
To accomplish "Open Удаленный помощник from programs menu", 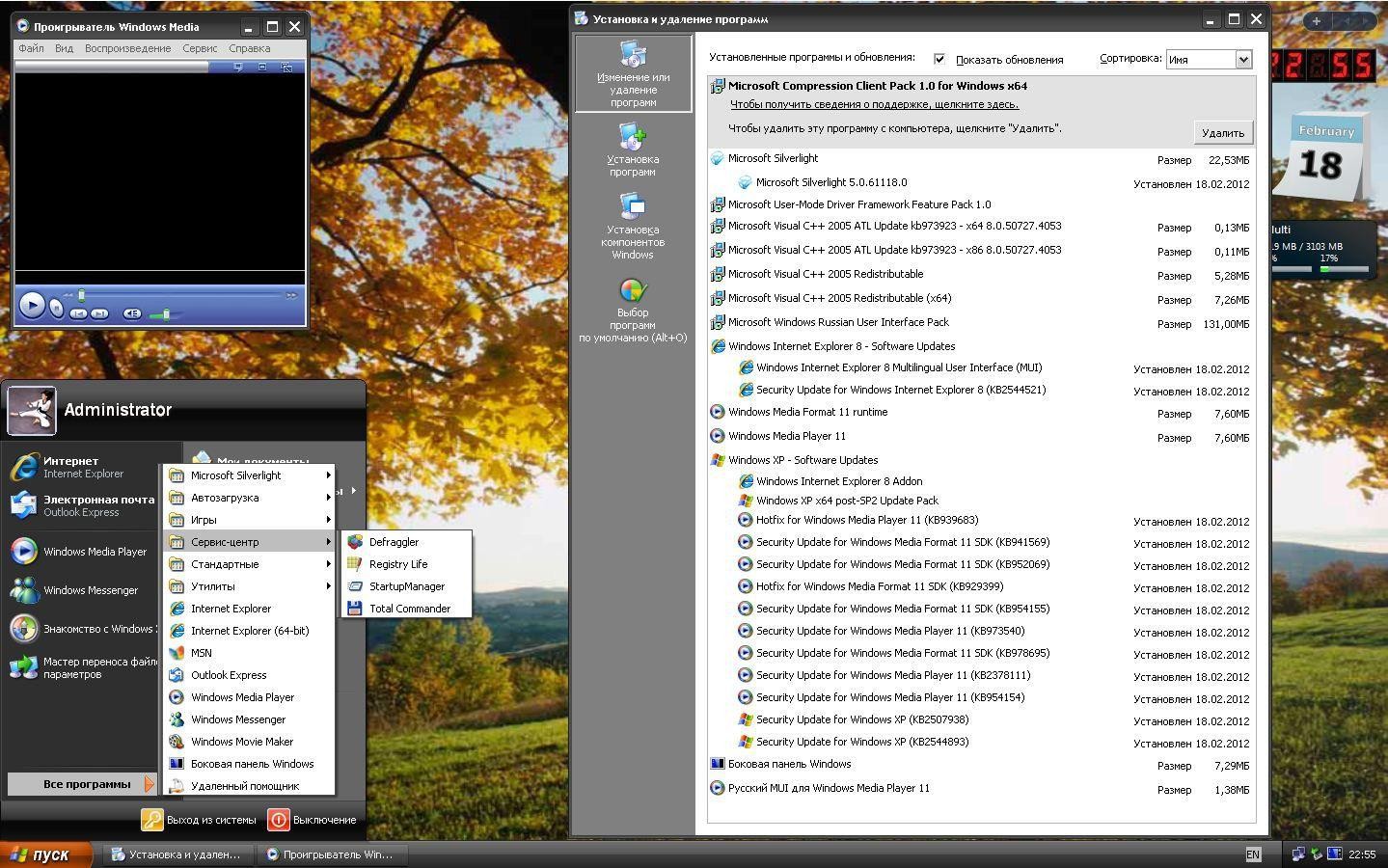I will click(x=249, y=786).
